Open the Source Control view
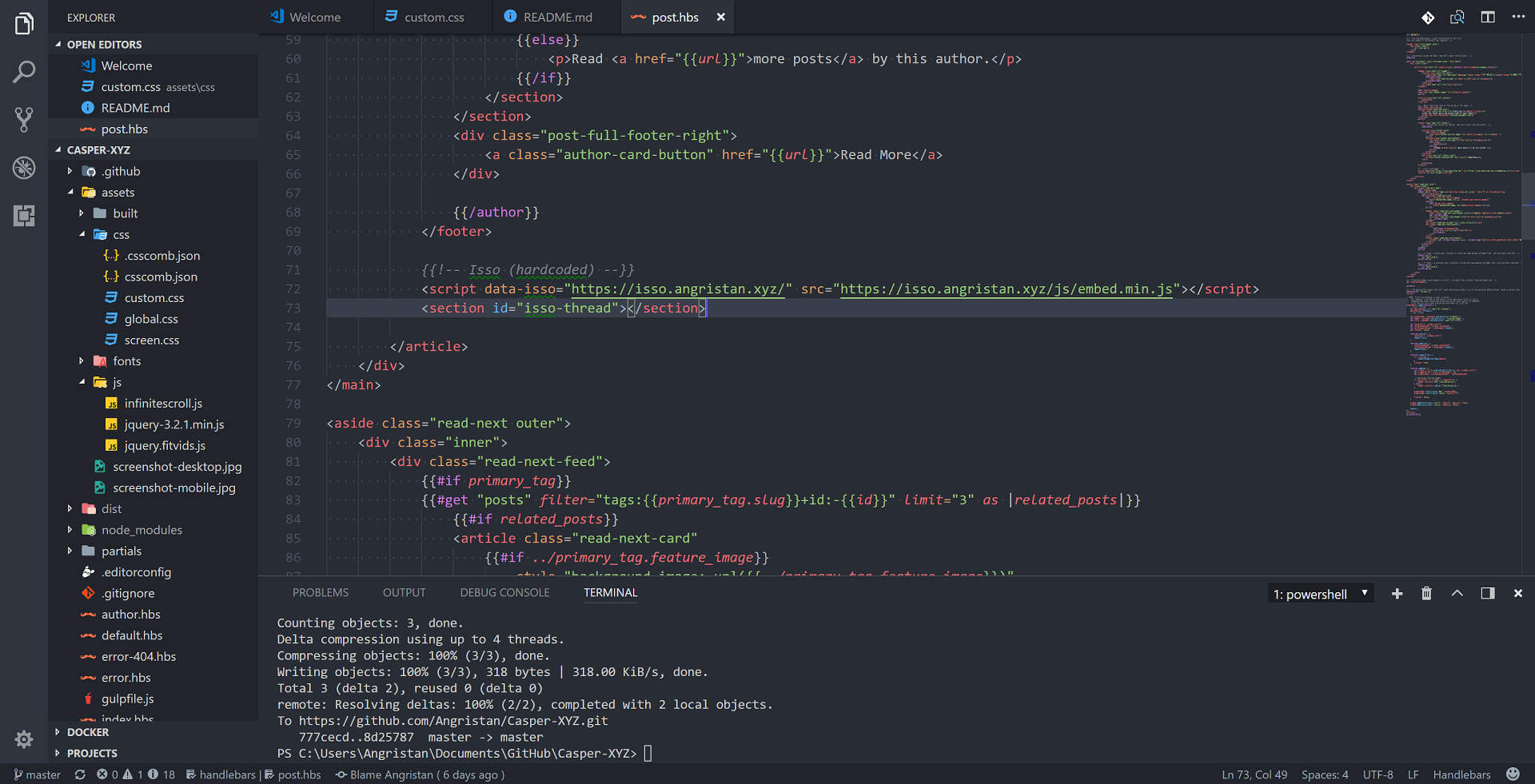This screenshot has width=1535, height=784. point(24,120)
